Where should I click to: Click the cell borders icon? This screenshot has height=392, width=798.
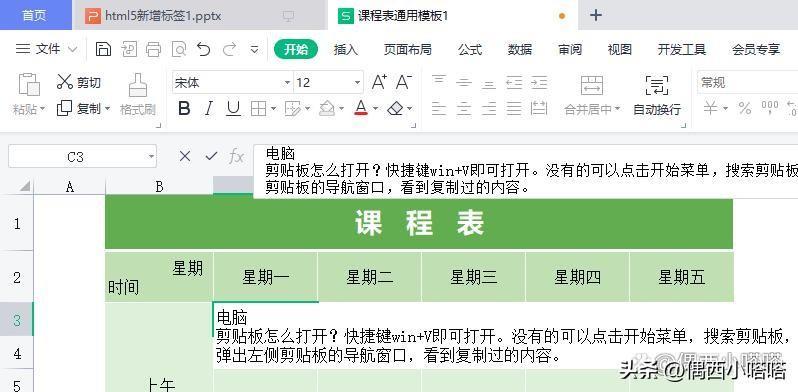(259, 108)
